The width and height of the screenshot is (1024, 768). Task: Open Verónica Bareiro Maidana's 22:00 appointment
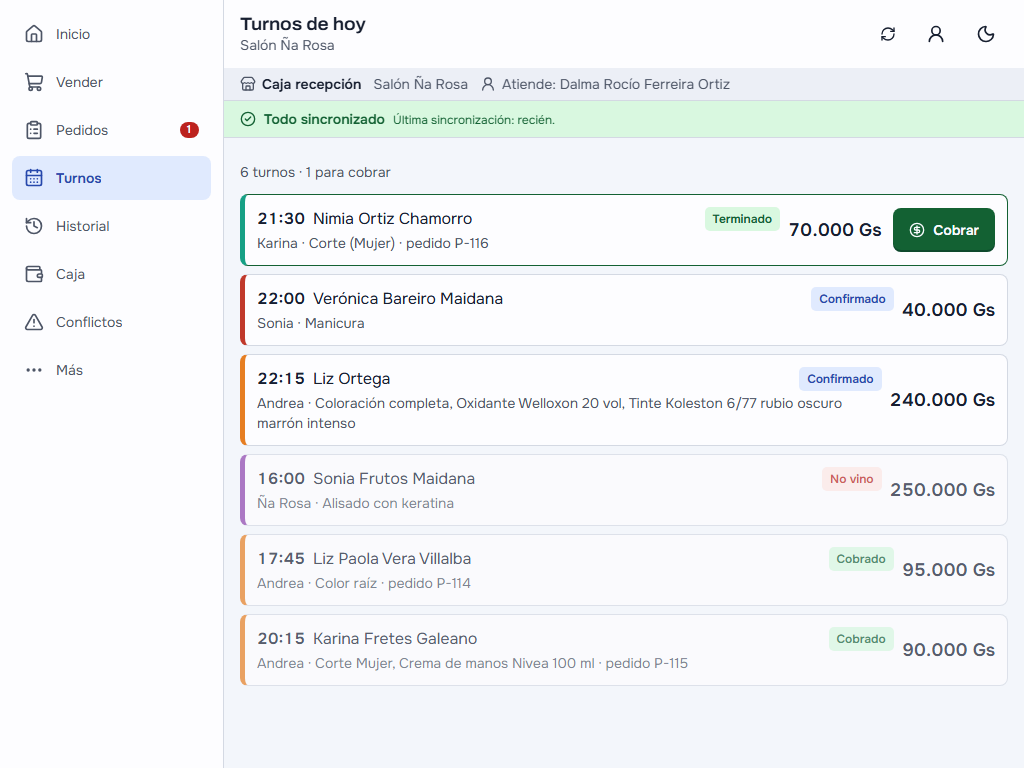pos(624,310)
